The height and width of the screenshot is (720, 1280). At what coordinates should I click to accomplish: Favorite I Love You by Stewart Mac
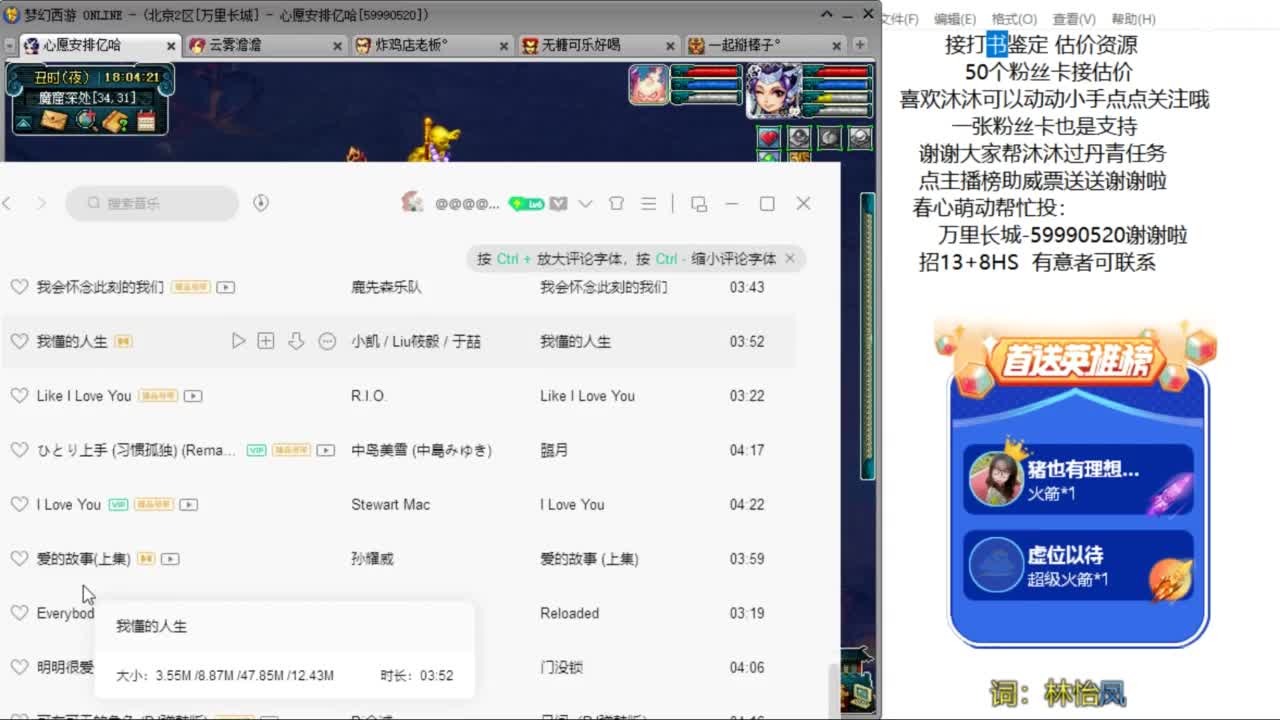[19, 504]
